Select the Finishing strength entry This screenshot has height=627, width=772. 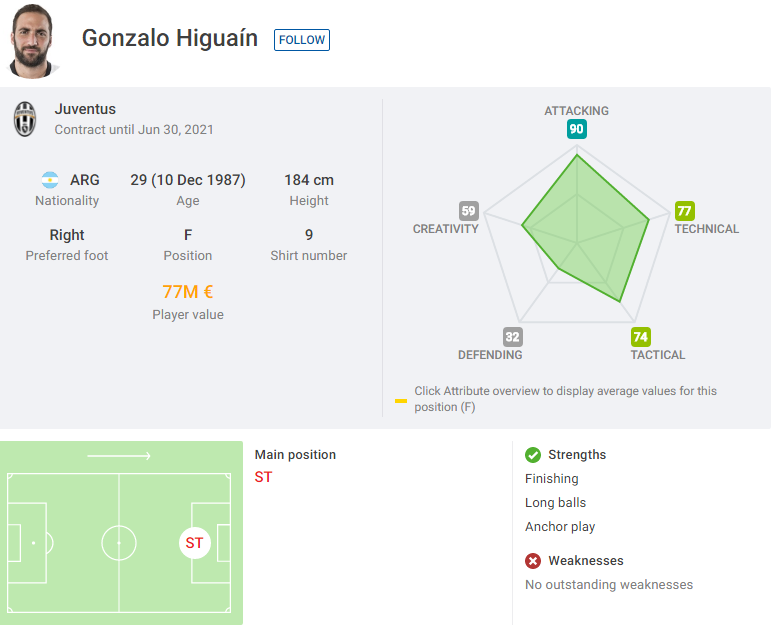(552, 479)
